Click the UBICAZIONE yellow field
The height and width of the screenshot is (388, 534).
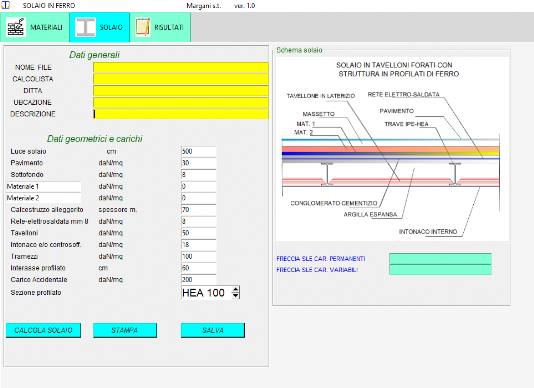pyautogui.click(x=181, y=102)
